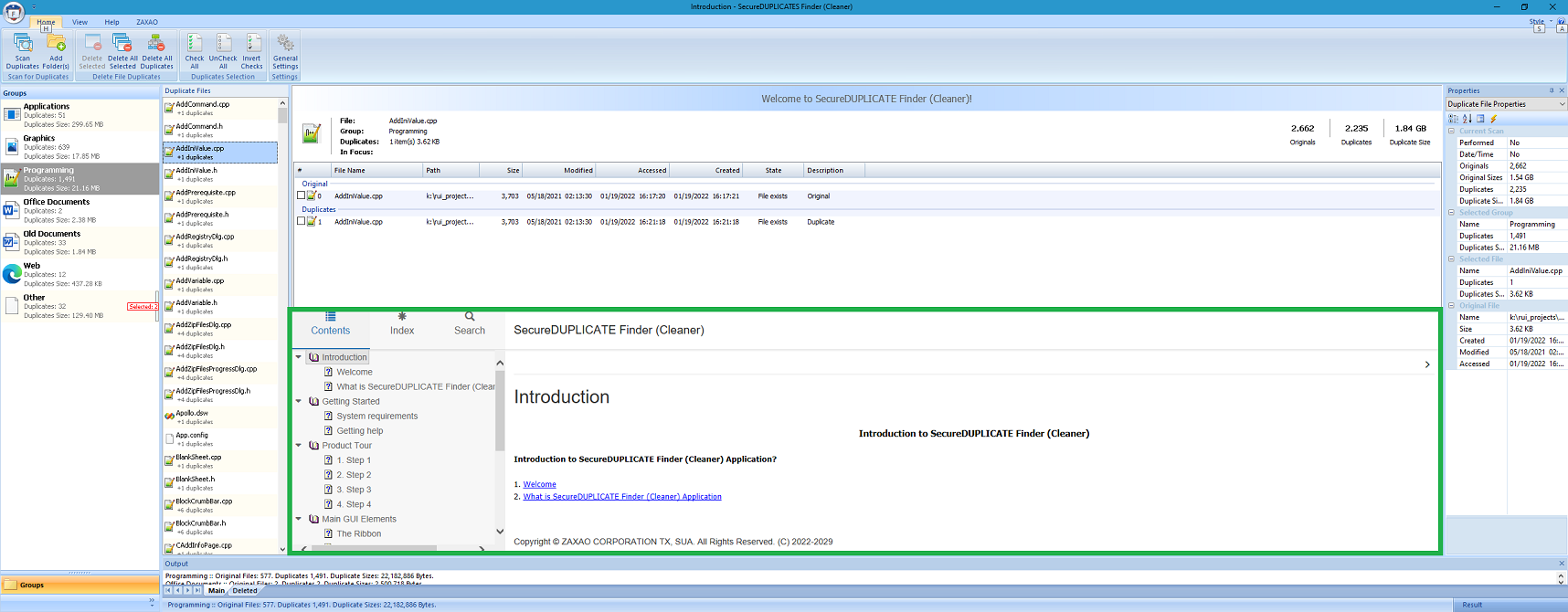This screenshot has width=1568, height=612.
Task: Select BlockCrumbBar.cpp in the duplicate files list
Action: pos(220,505)
